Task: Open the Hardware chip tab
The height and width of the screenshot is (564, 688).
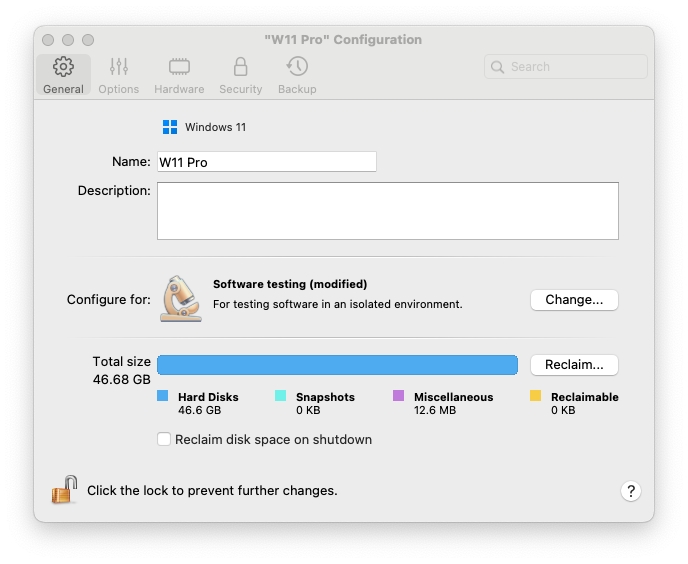Action: pyautogui.click(x=179, y=75)
